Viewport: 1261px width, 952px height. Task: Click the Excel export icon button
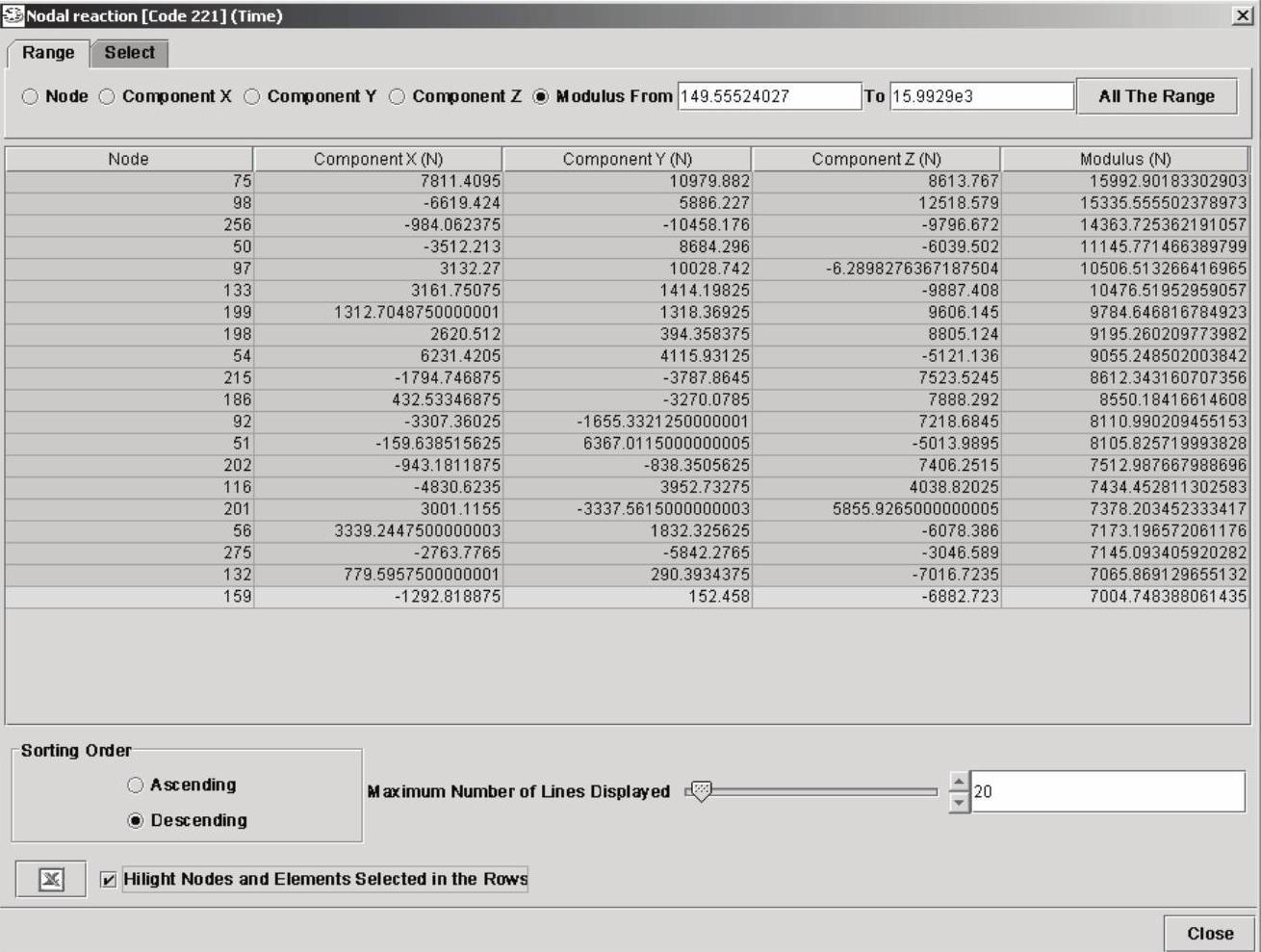click(51, 879)
